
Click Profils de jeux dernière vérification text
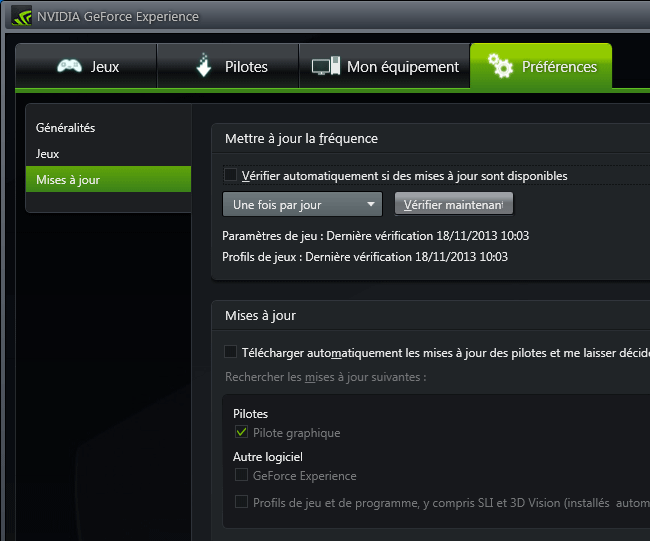coord(365,257)
